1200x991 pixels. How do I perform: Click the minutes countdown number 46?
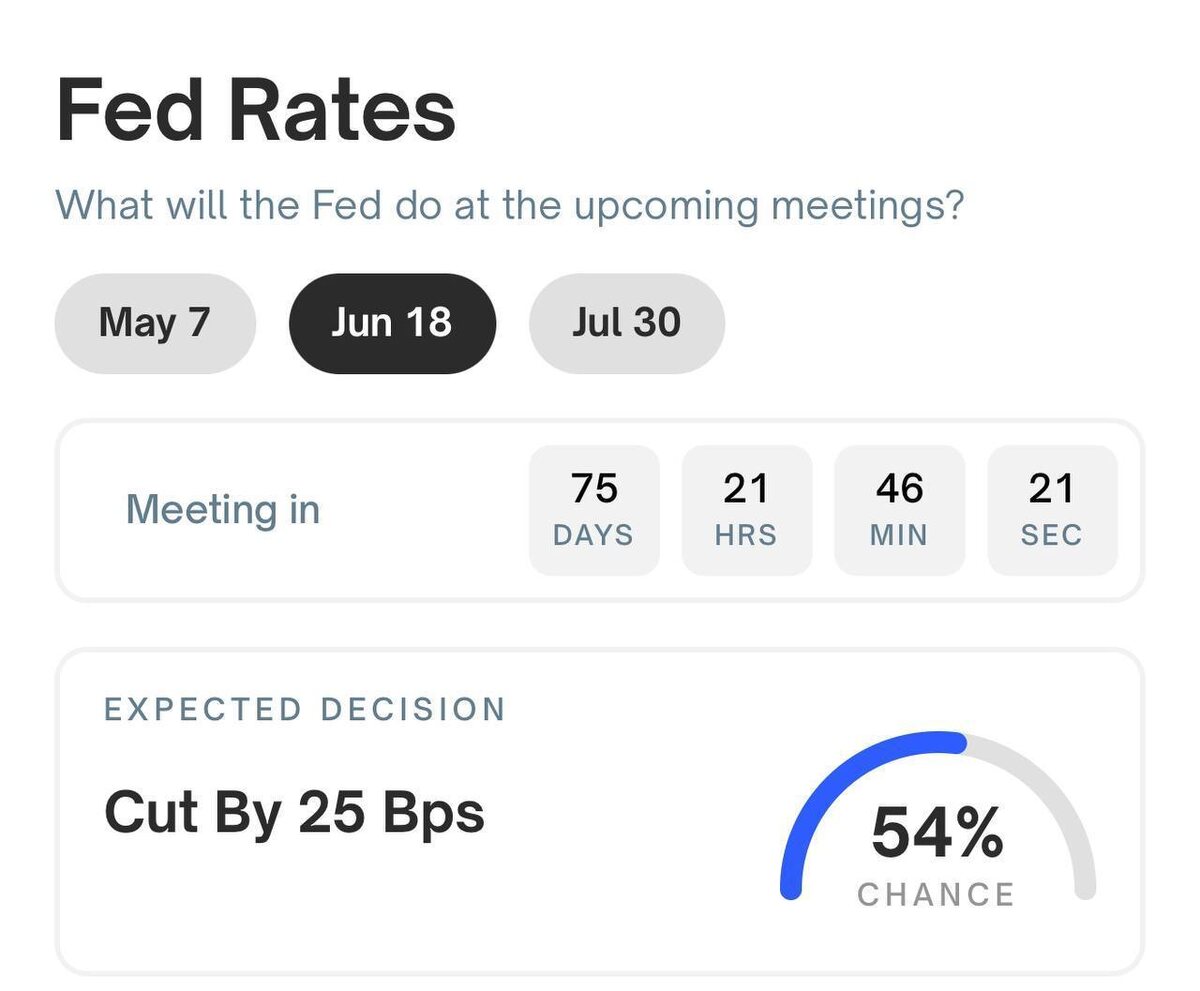tap(899, 489)
